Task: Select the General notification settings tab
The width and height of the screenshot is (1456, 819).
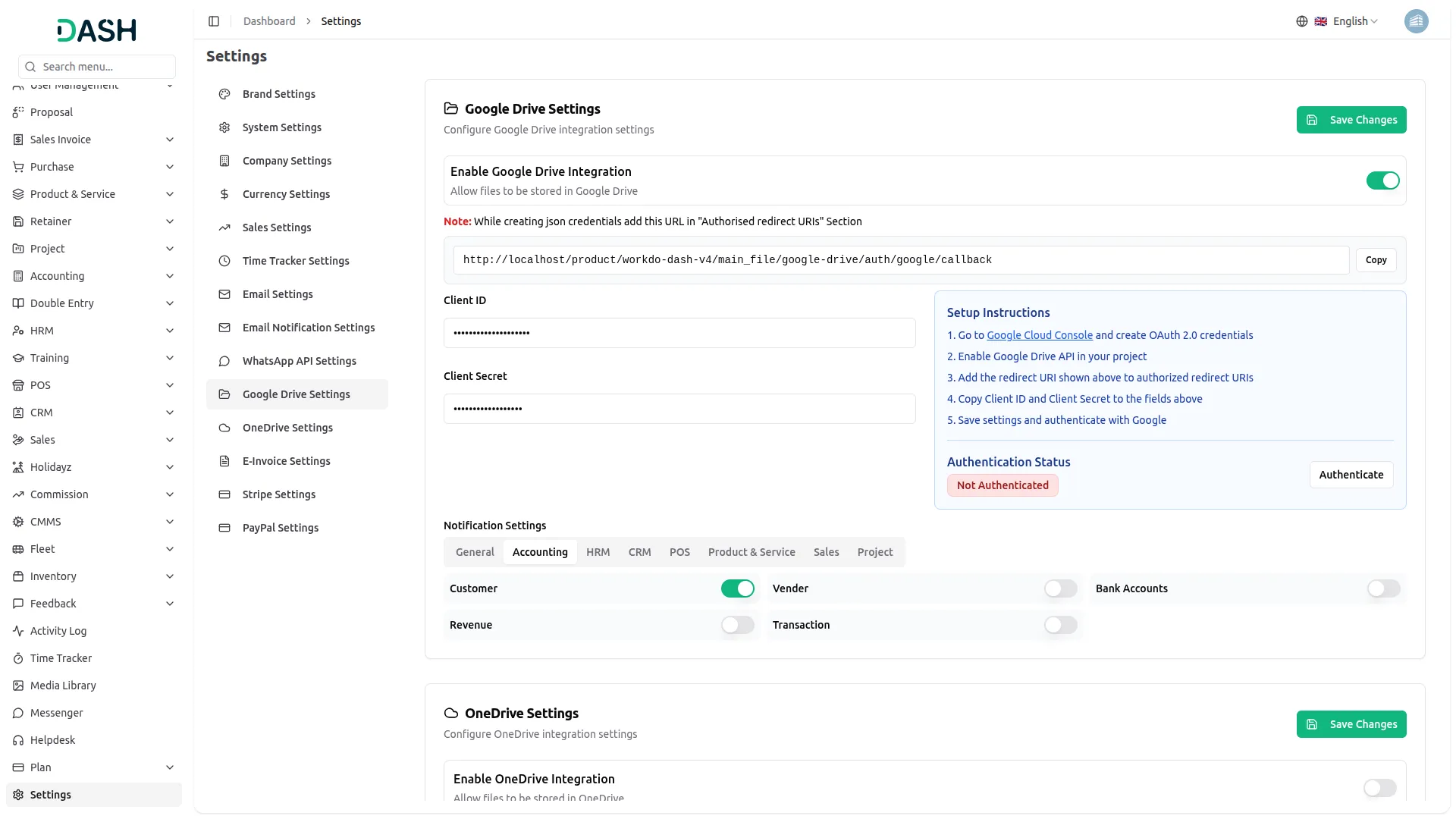Action: (x=475, y=551)
